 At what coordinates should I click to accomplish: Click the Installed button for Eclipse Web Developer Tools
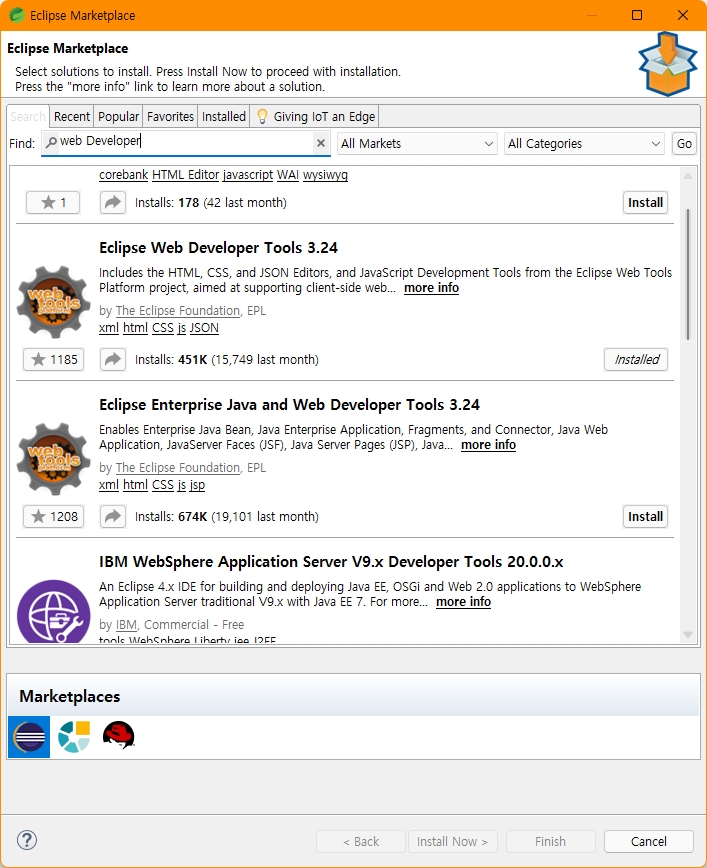(x=636, y=359)
